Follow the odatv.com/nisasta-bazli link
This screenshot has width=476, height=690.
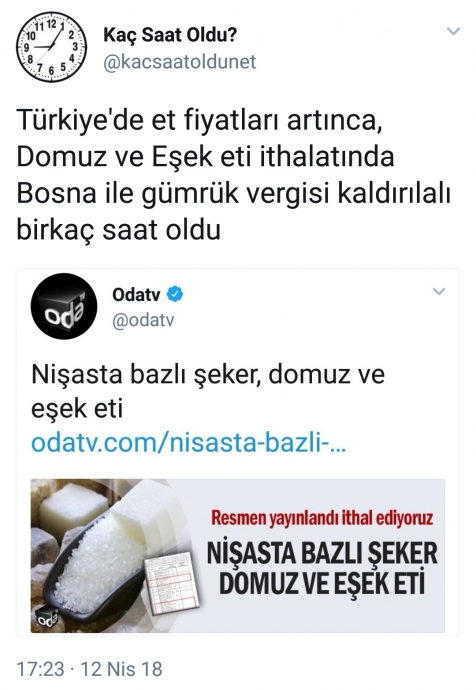click(189, 444)
